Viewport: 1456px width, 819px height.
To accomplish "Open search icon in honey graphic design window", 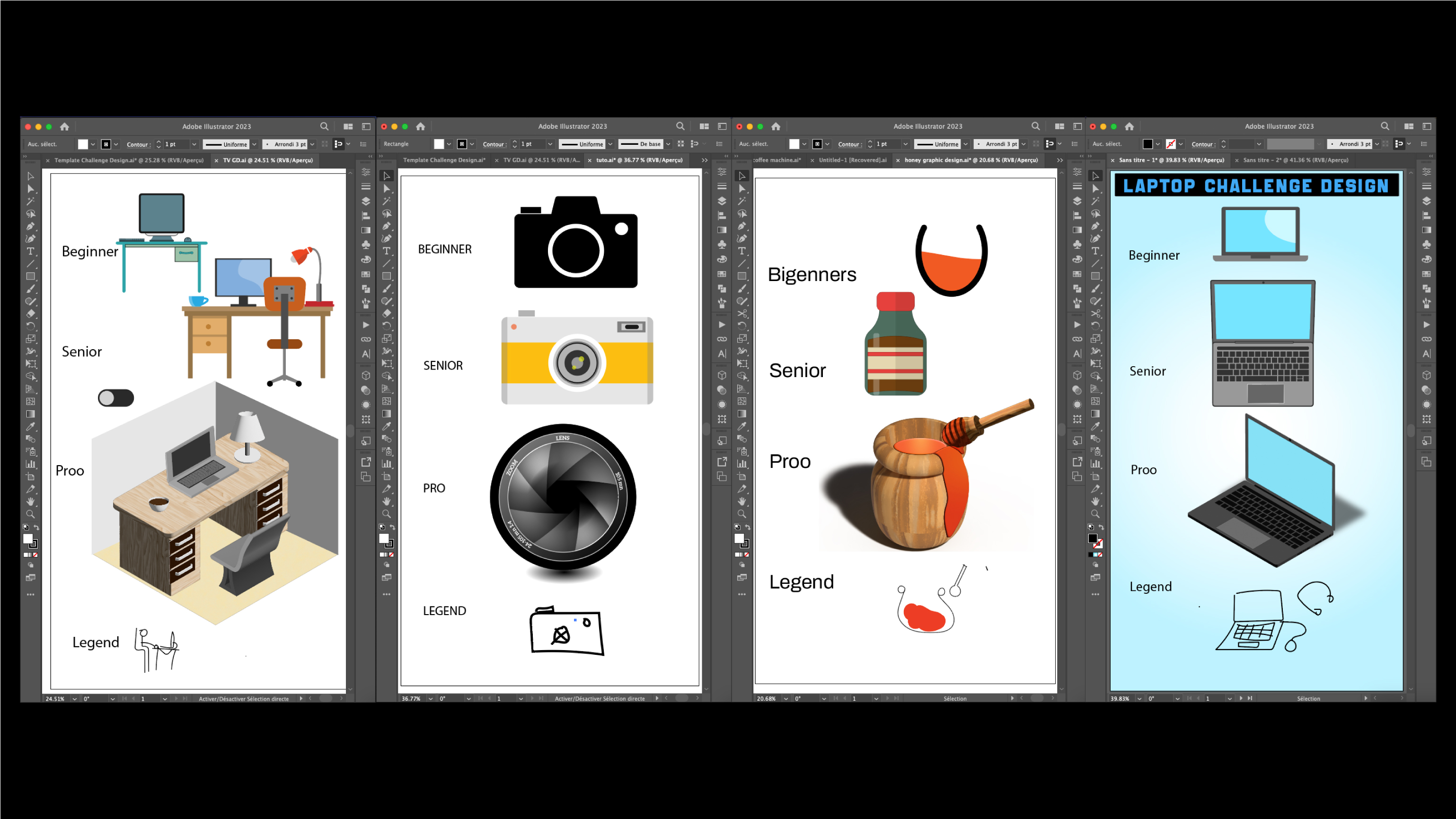I will point(1035,126).
